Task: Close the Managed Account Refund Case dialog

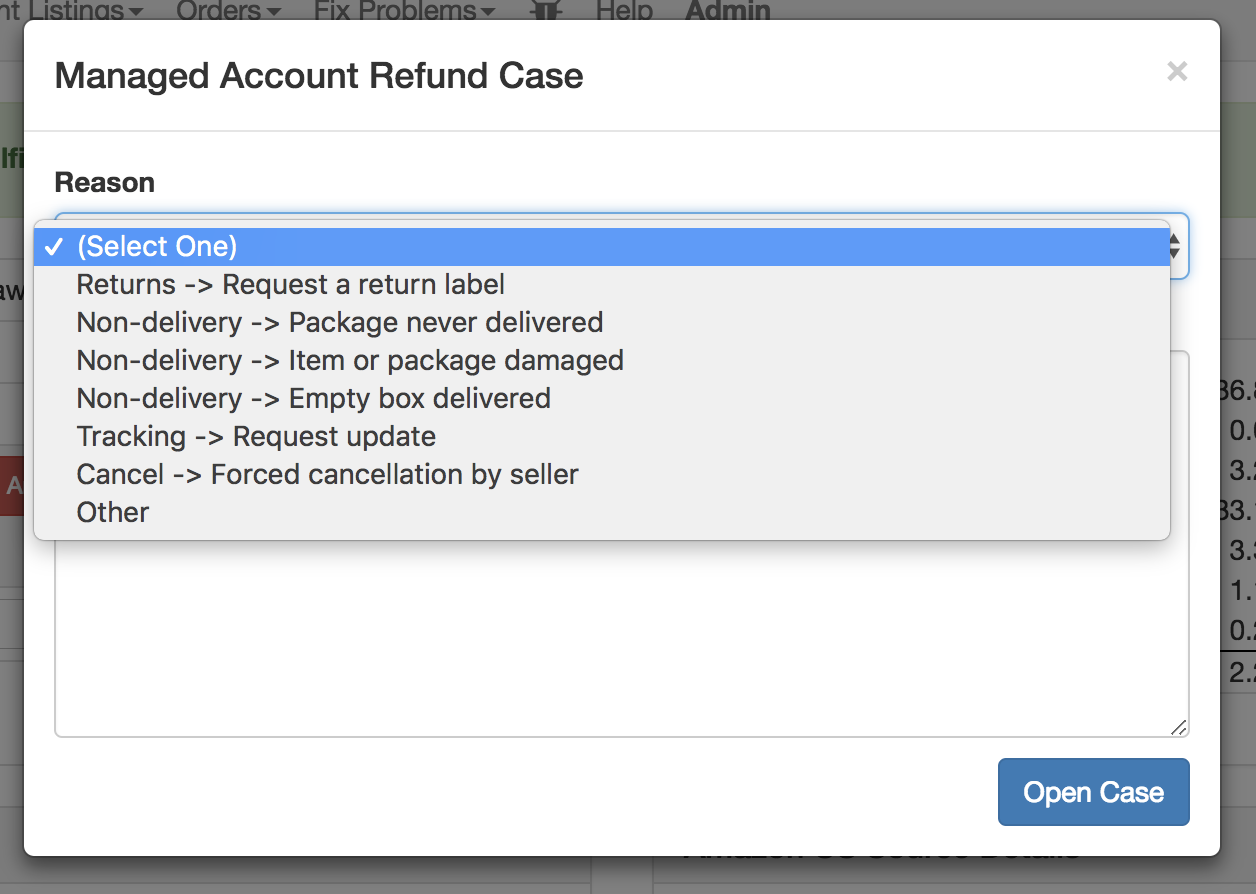Action: (x=1177, y=71)
